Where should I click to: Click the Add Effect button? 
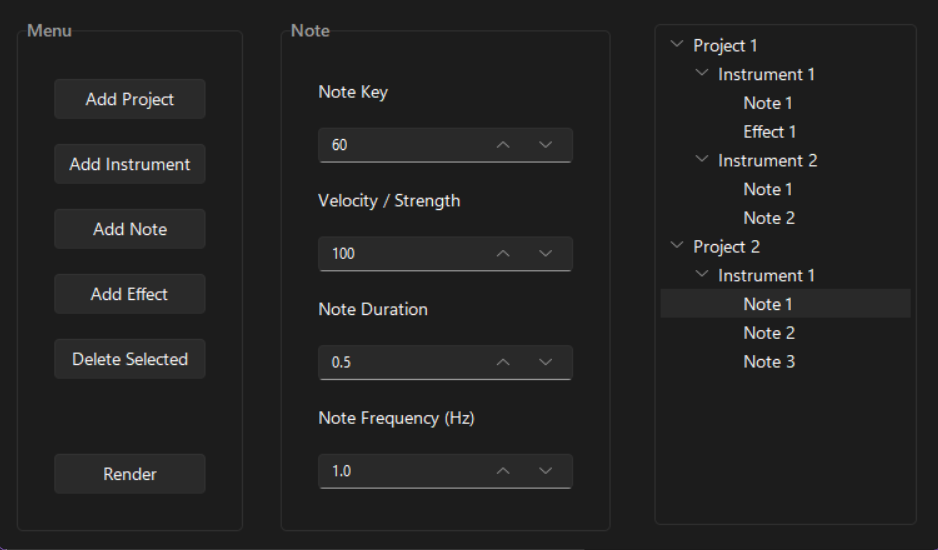(x=130, y=294)
